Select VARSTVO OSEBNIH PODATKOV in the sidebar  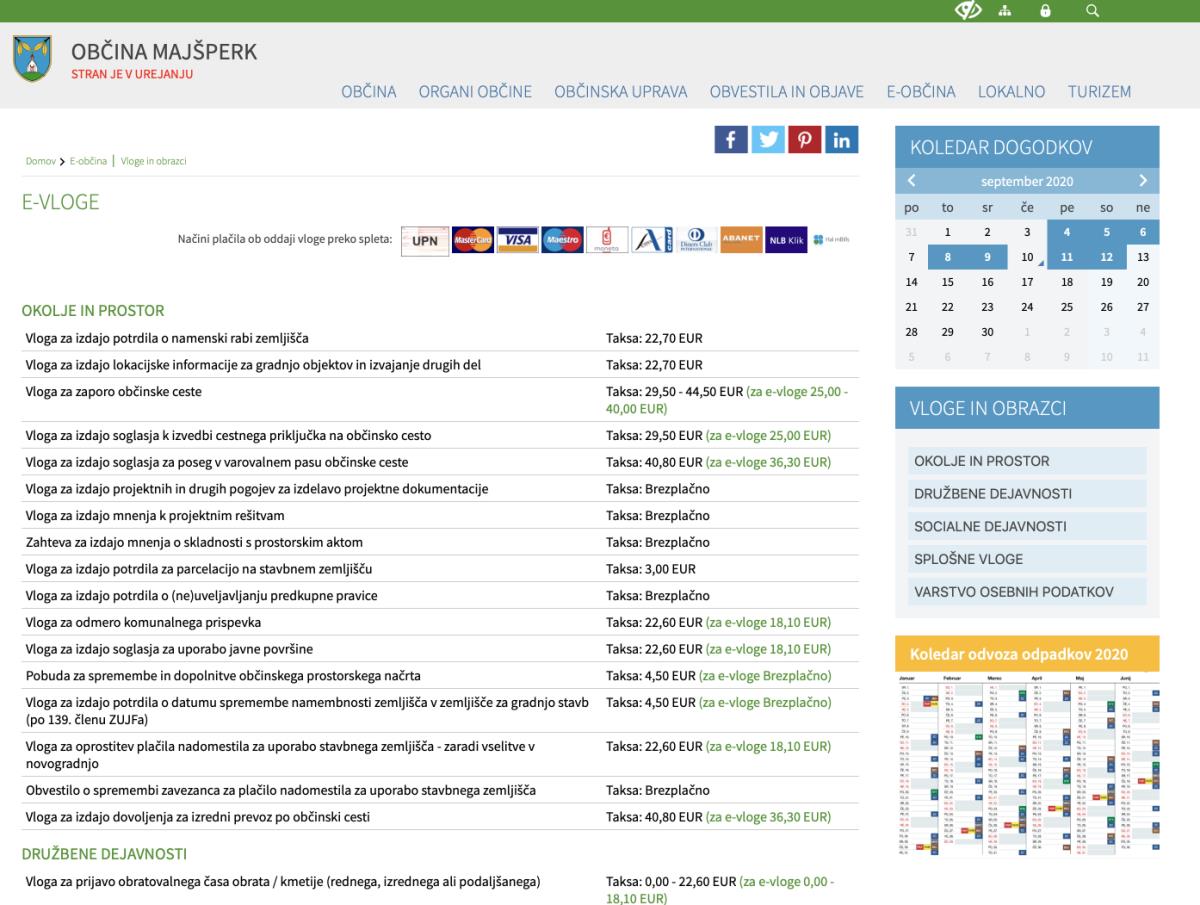[x=1026, y=591]
